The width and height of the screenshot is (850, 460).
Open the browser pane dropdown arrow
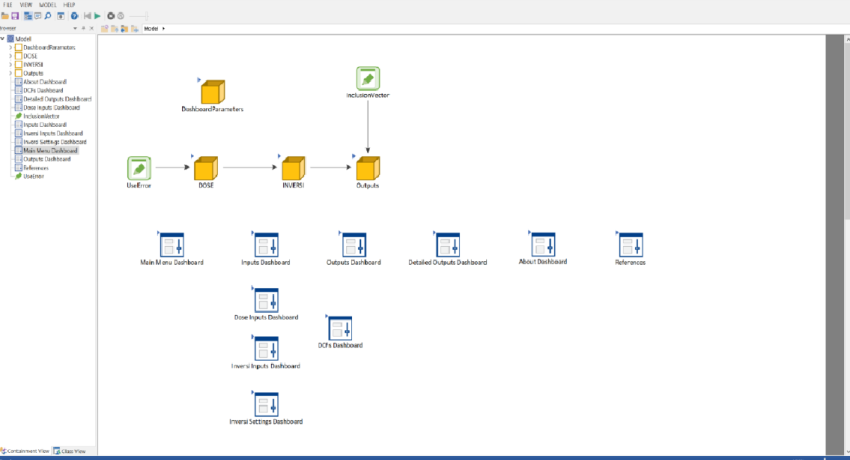pyautogui.click(x=75, y=28)
